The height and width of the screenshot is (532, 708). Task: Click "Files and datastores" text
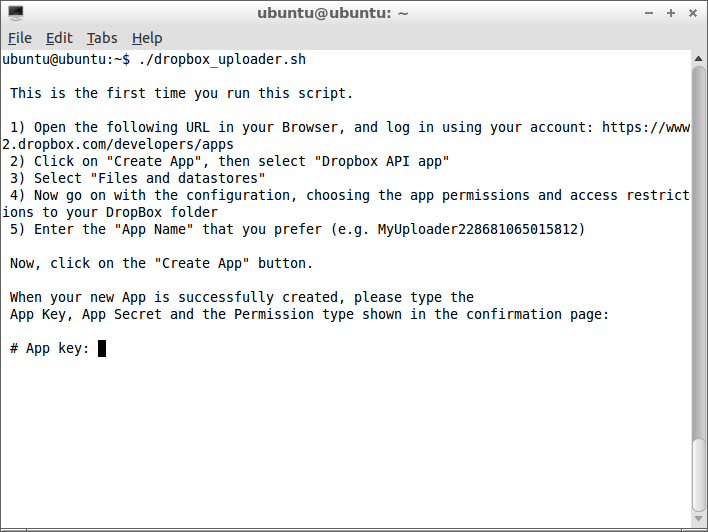[x=178, y=178]
